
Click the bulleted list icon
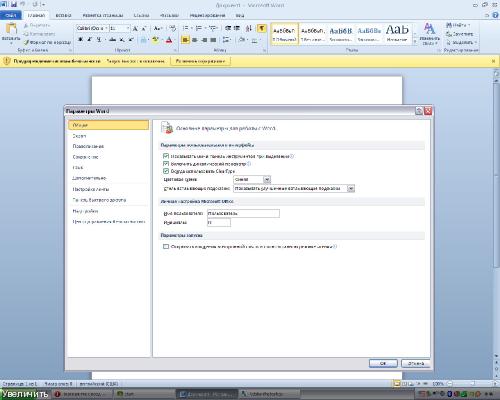pos(185,29)
